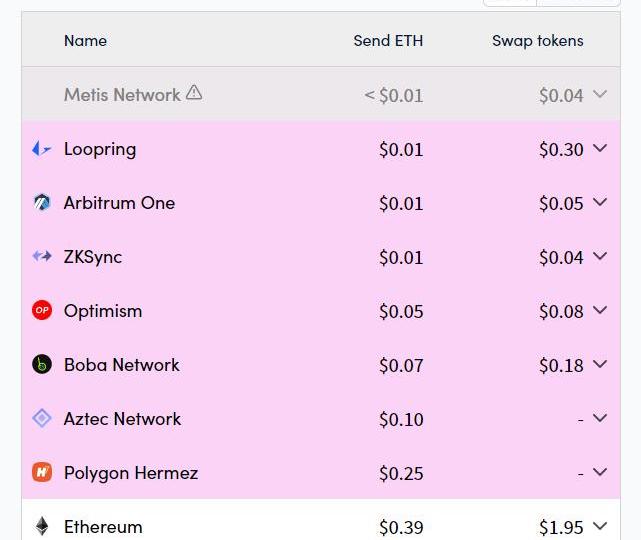Image resolution: width=641 pixels, height=540 pixels.
Task: Click the orange Polygon Hermez icon
Action: [x=42, y=472]
